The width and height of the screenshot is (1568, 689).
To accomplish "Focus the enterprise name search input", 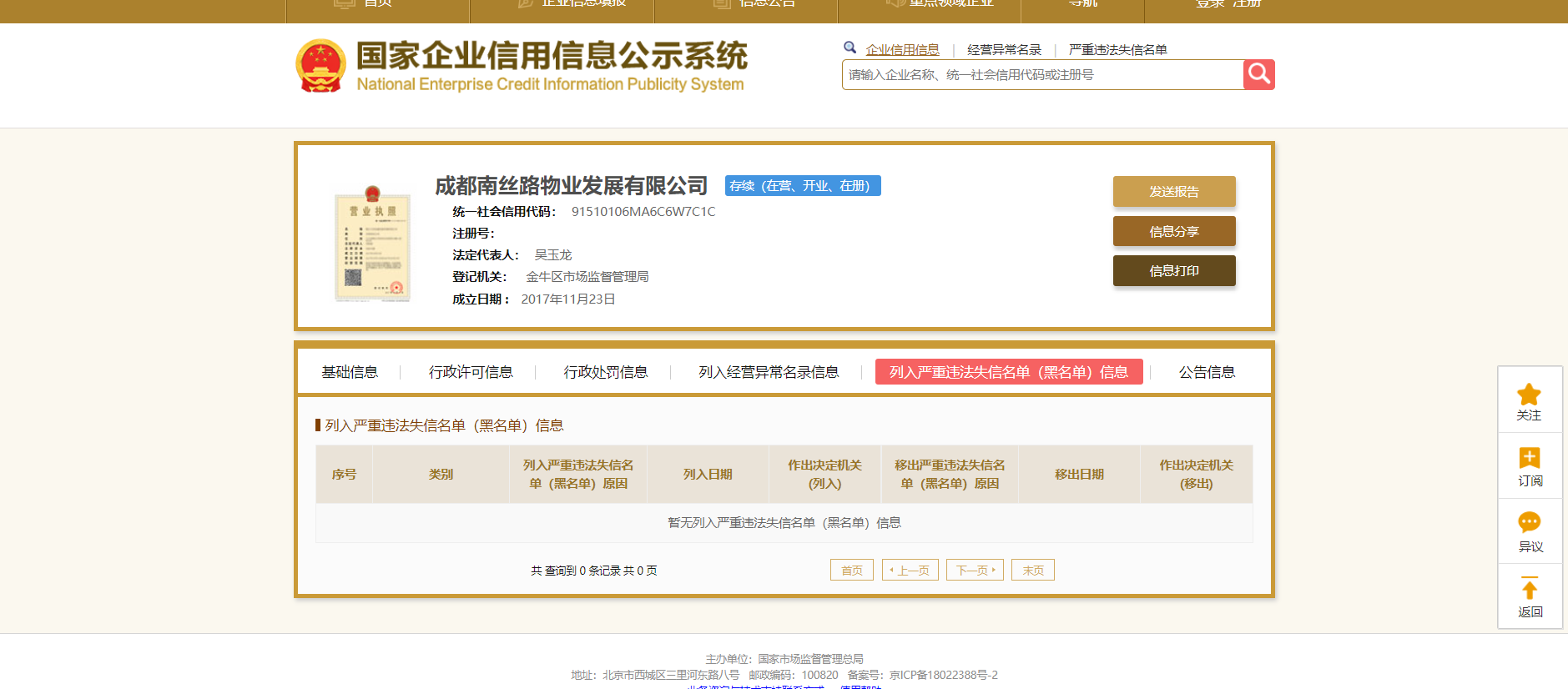I will 1042,74.
